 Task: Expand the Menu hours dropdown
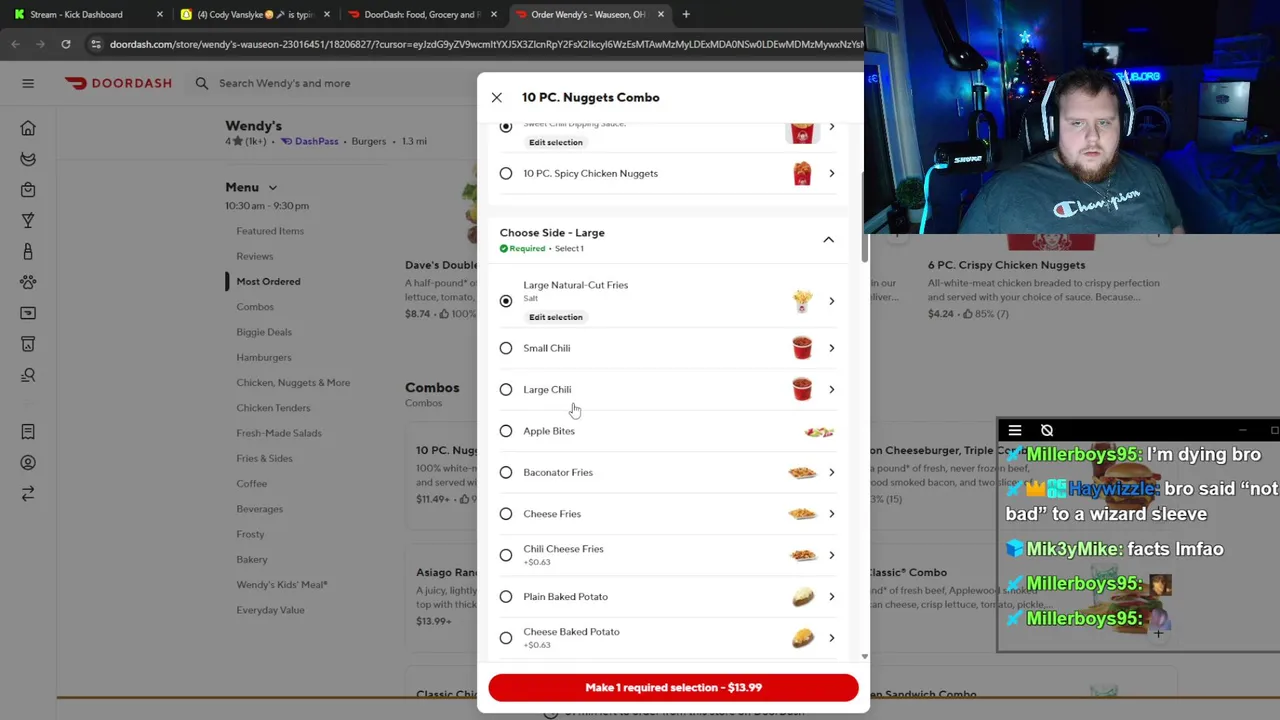tap(272, 188)
